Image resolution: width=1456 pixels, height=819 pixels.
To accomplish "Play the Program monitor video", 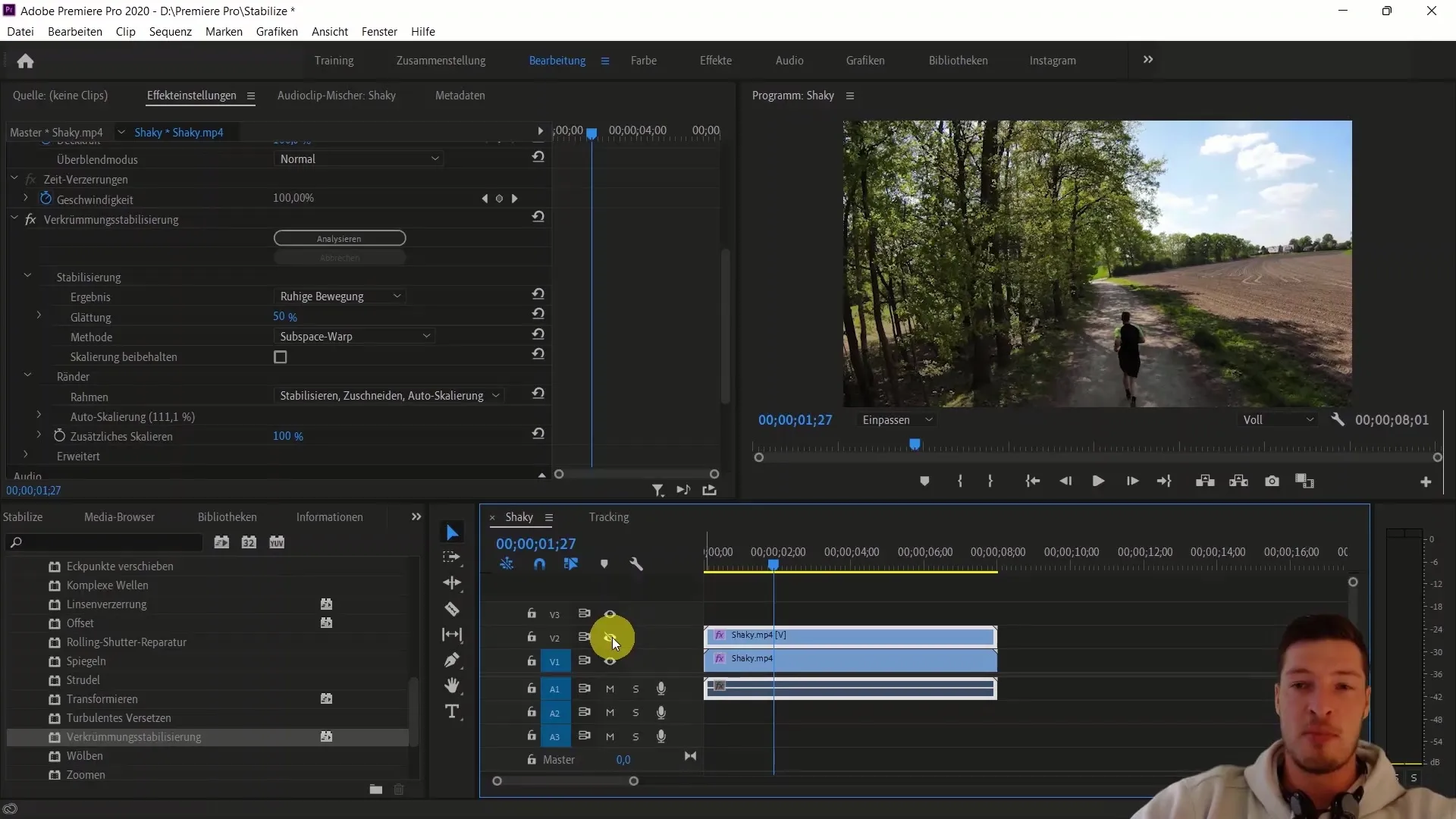I will (x=1097, y=481).
